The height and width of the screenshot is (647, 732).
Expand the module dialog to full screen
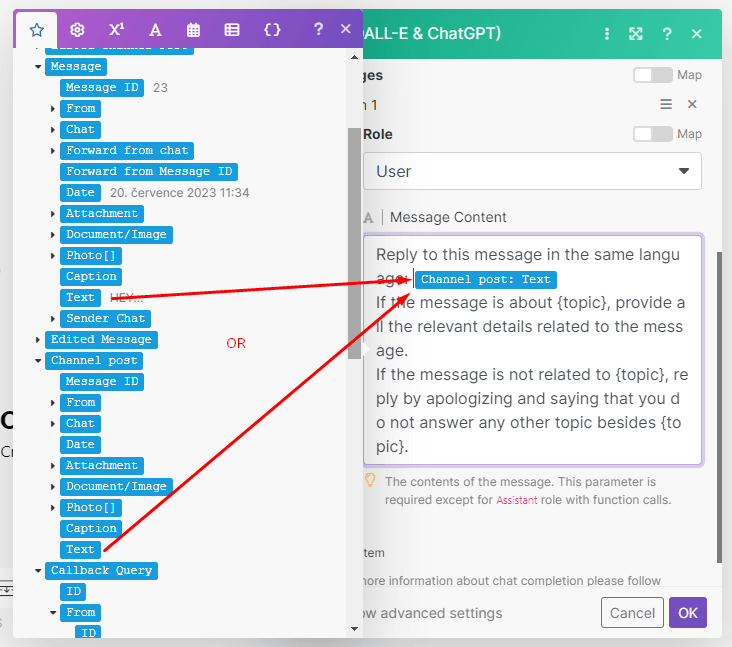pyautogui.click(x=635, y=34)
